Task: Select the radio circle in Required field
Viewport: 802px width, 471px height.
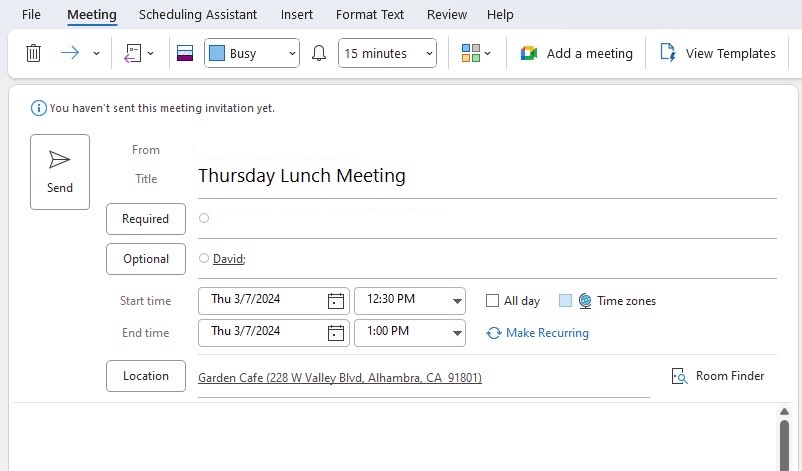Action: tap(204, 218)
